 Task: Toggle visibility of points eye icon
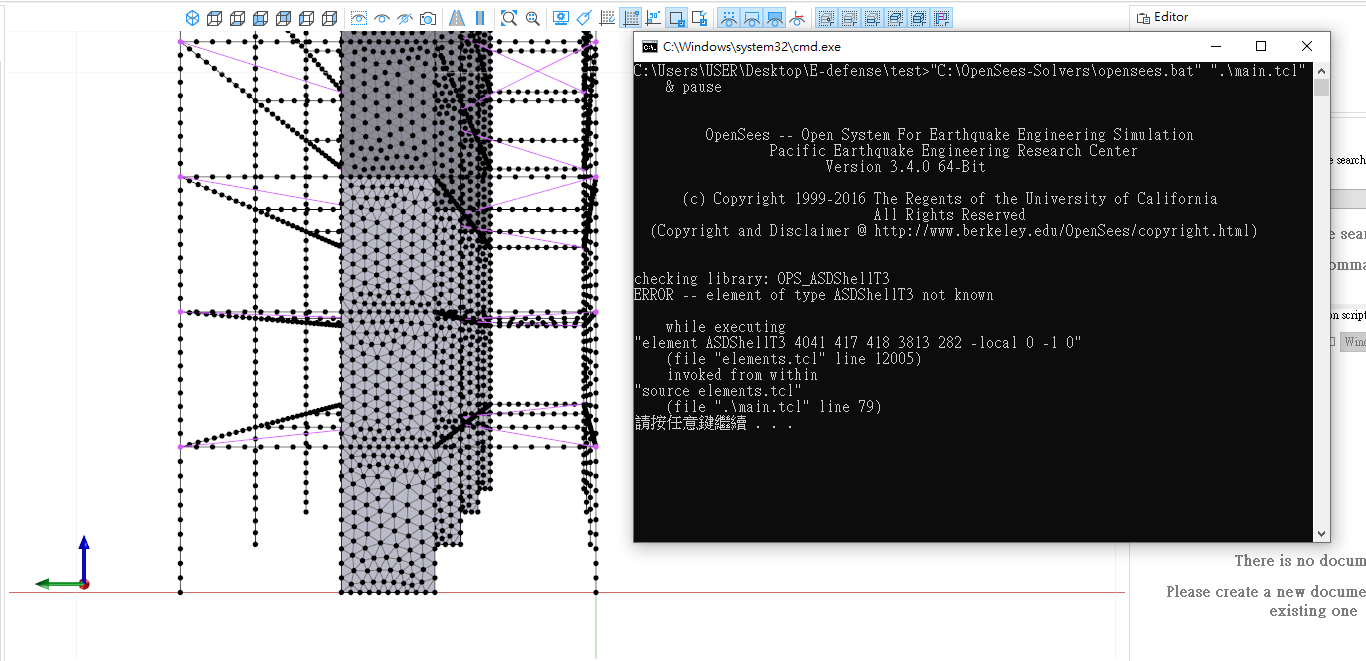tap(729, 18)
